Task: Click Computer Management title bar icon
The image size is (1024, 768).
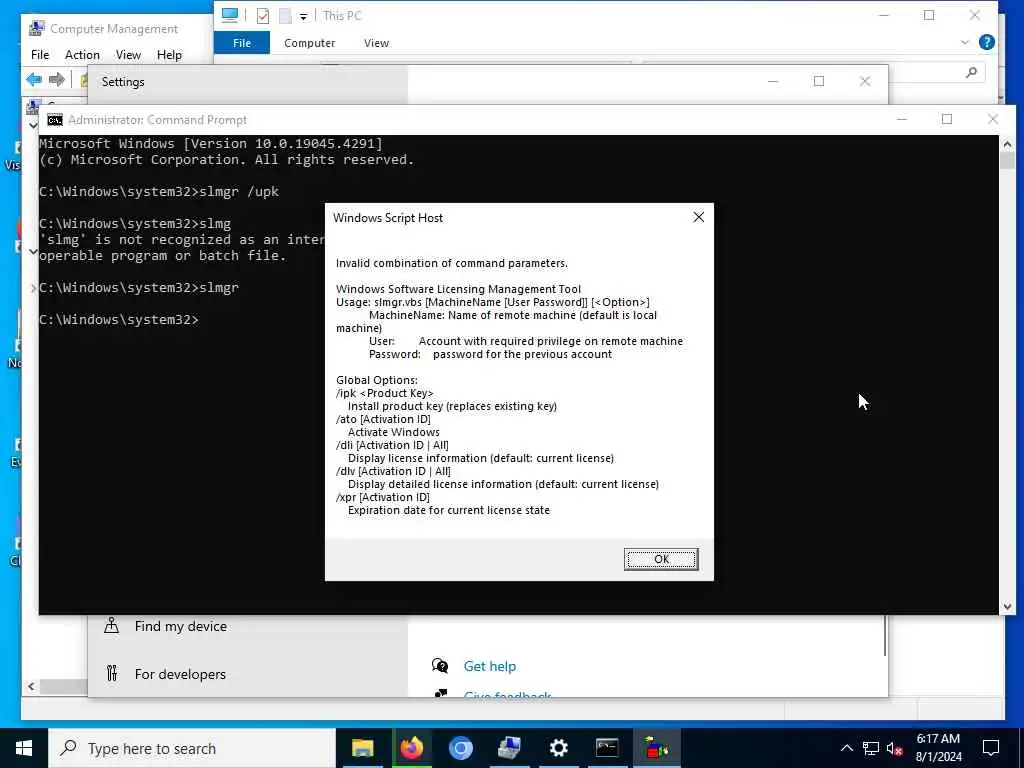Action: [37, 29]
